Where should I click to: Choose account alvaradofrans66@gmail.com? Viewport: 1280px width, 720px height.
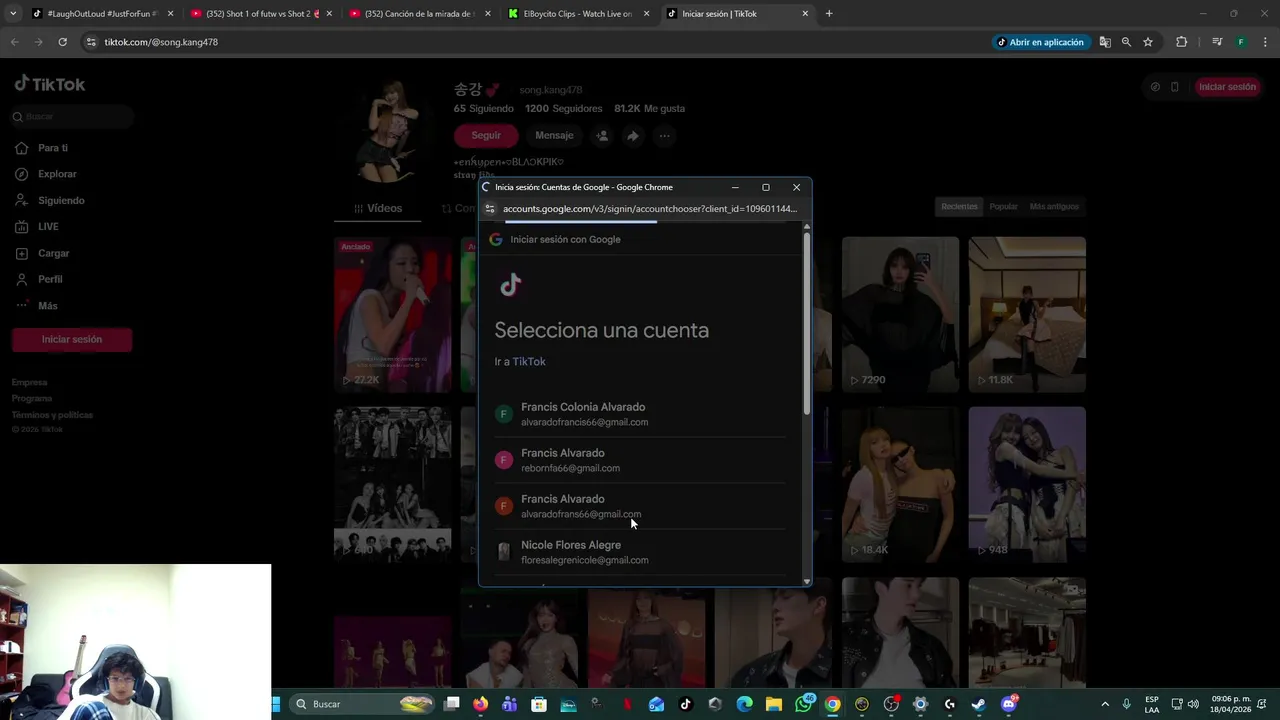click(x=640, y=506)
